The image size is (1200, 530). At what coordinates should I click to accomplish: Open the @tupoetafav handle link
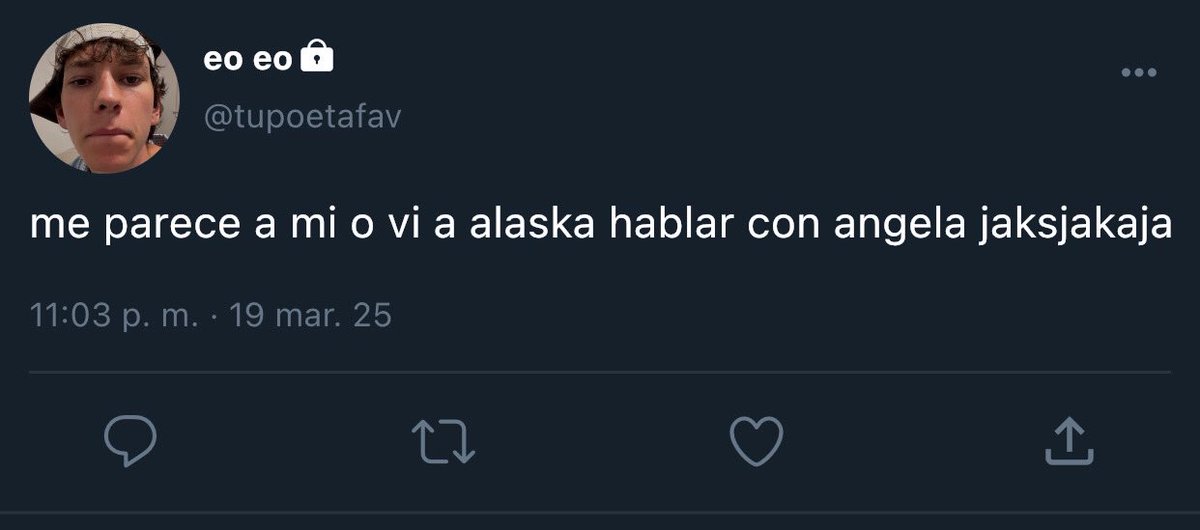click(302, 118)
